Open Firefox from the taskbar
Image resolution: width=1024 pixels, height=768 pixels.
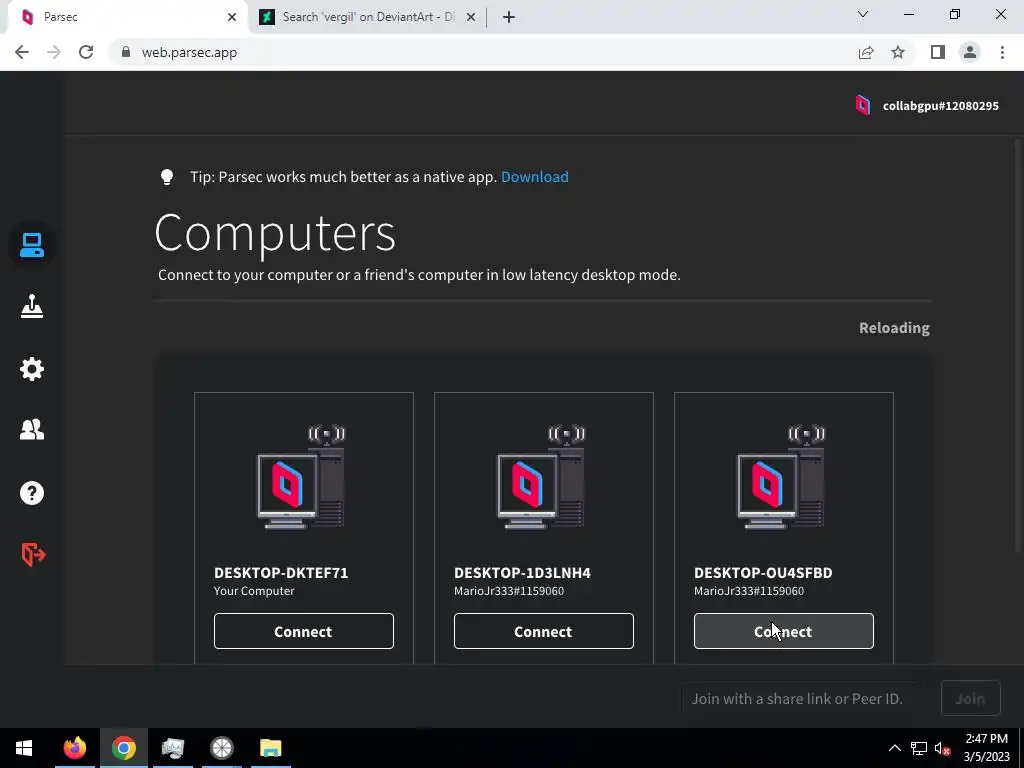pos(74,748)
